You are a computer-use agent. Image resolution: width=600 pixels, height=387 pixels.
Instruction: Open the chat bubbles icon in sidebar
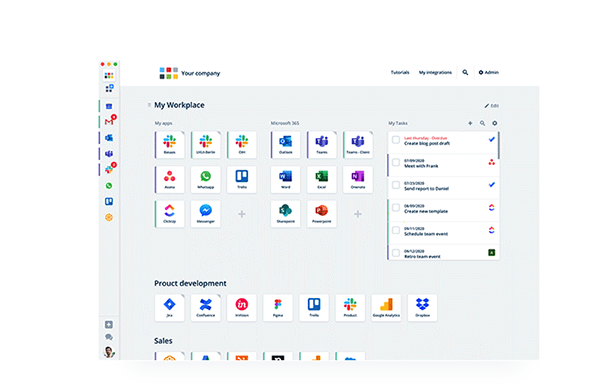point(109,337)
